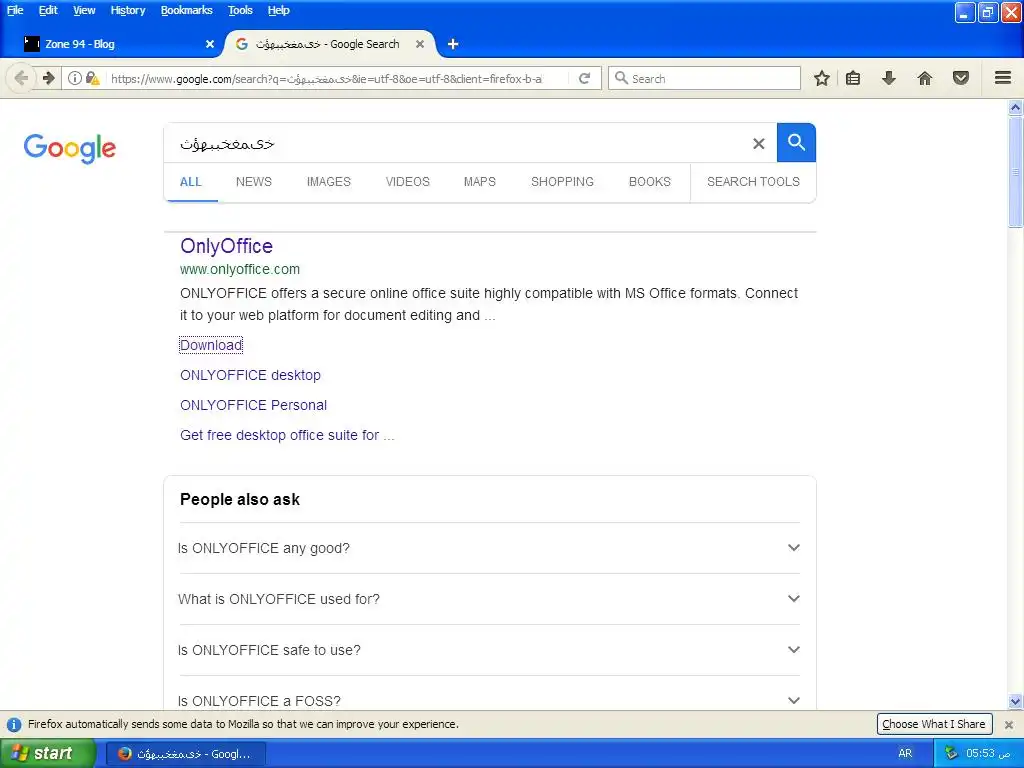Select the BOOKS results tab

tap(650, 182)
